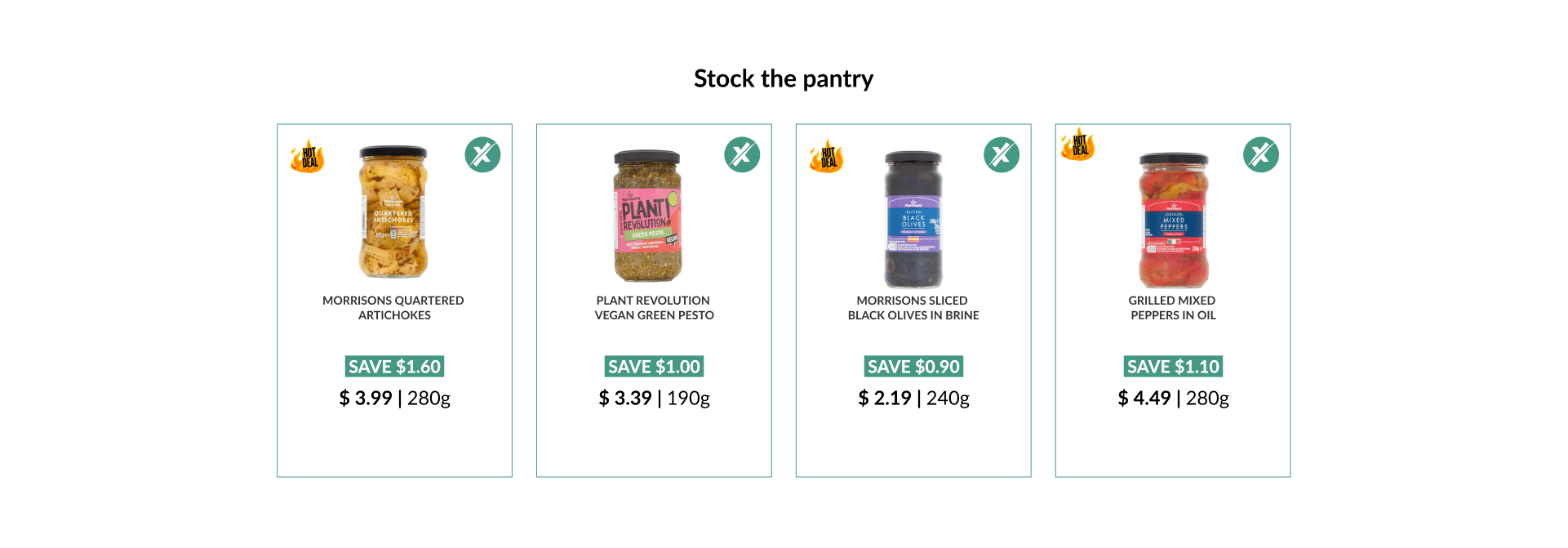
Task: Click the green dietary badge on black olives card
Action: click(x=1002, y=154)
